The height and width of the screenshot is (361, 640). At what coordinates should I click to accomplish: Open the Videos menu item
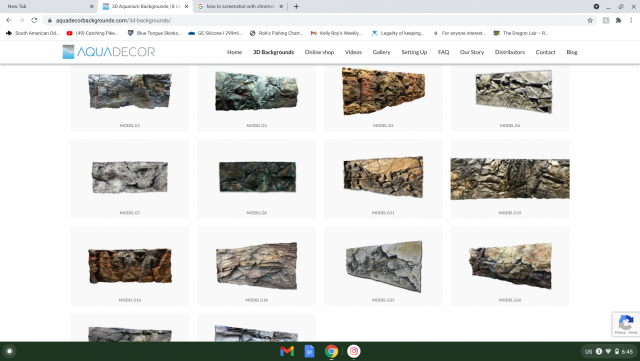(353, 52)
